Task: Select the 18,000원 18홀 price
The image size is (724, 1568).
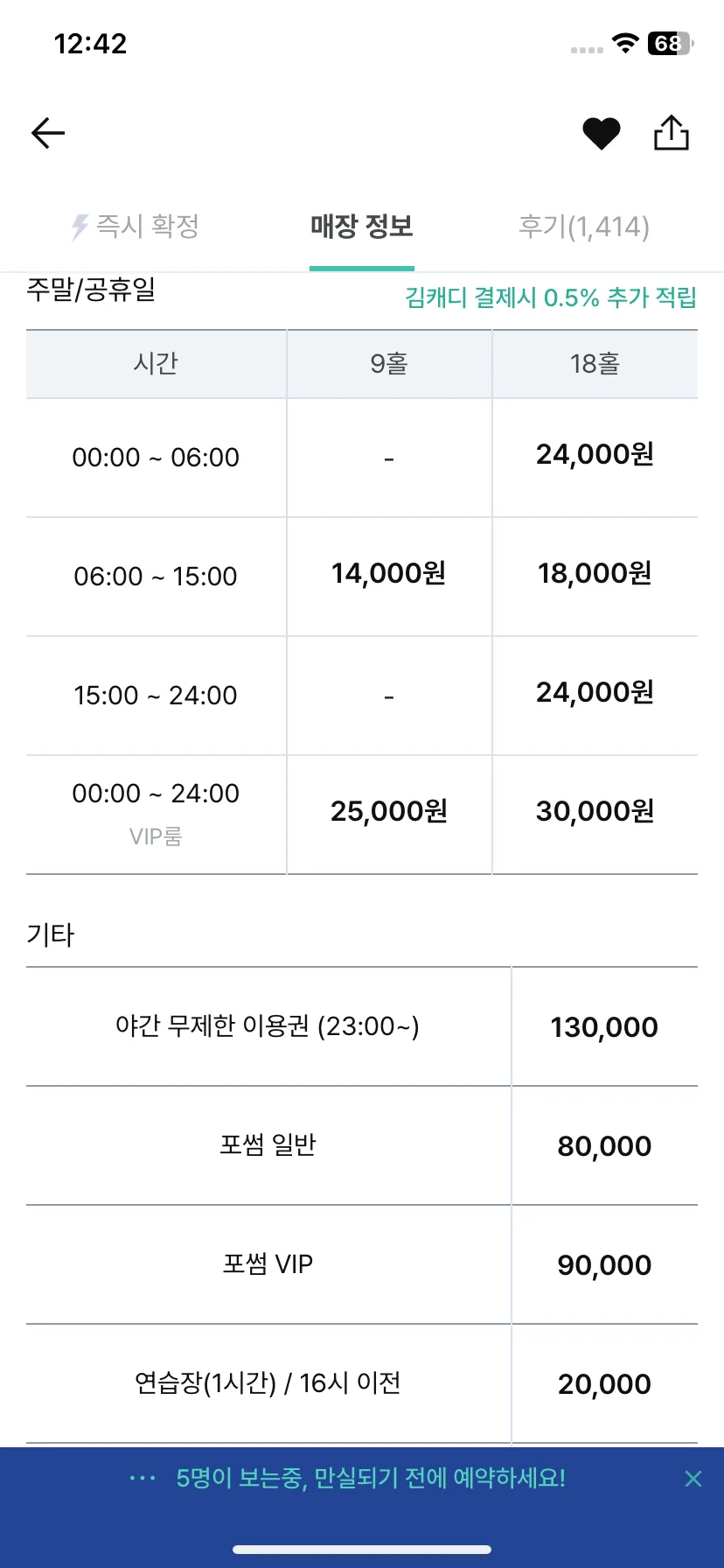Action: (595, 573)
